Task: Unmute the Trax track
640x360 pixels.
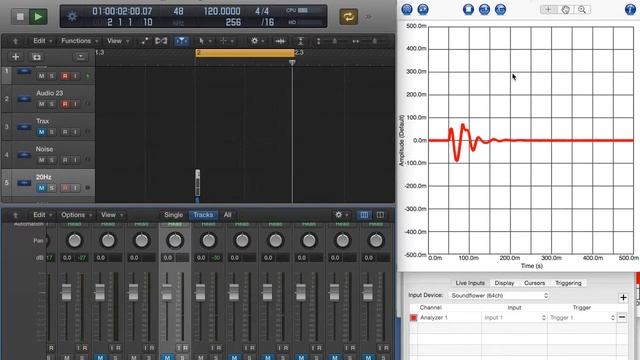Action: pos(41,132)
